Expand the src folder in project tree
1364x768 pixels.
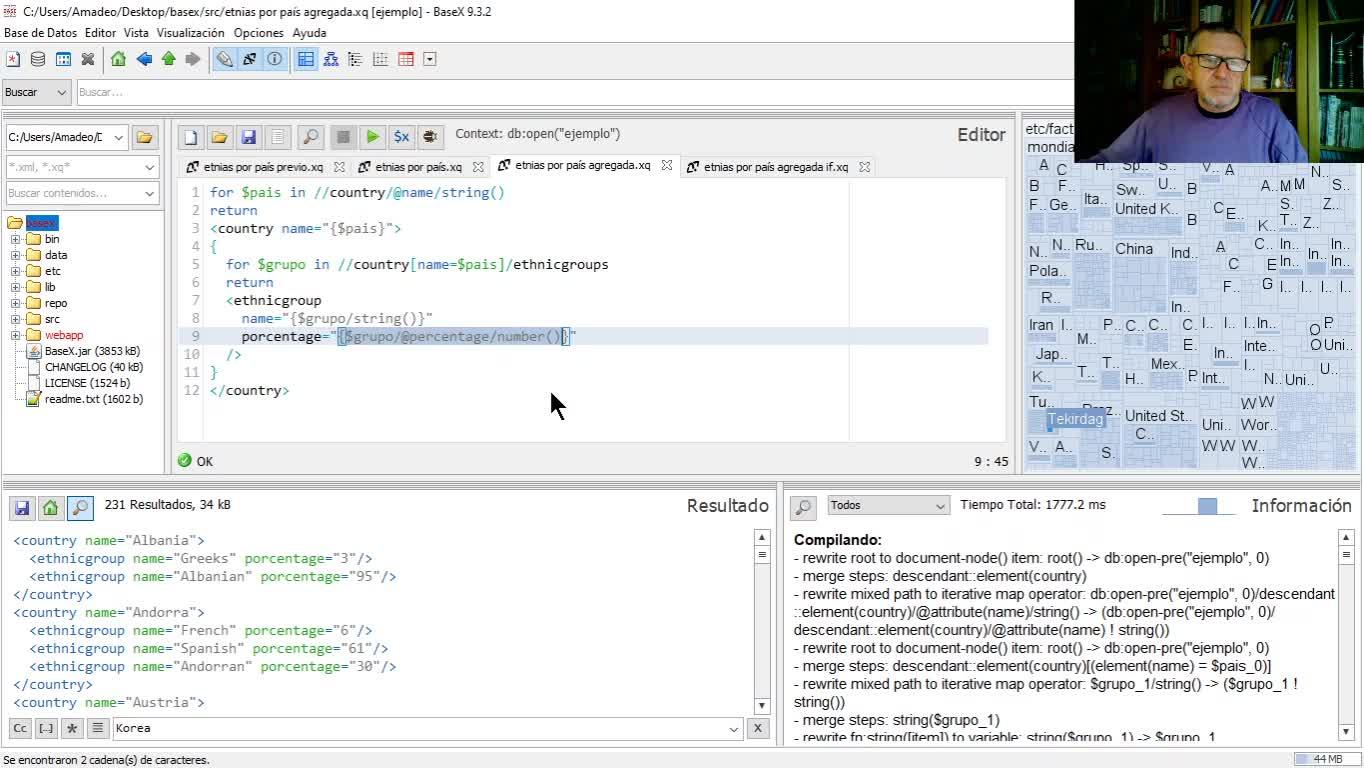point(16,319)
